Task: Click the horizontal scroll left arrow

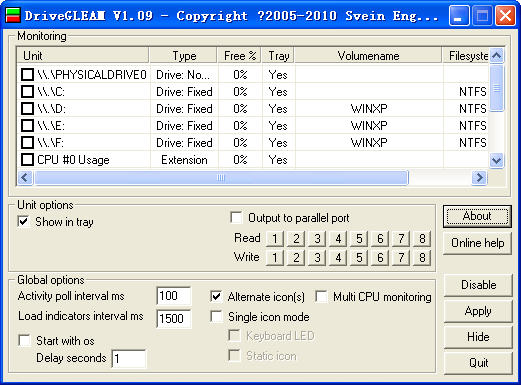Action: (25, 178)
